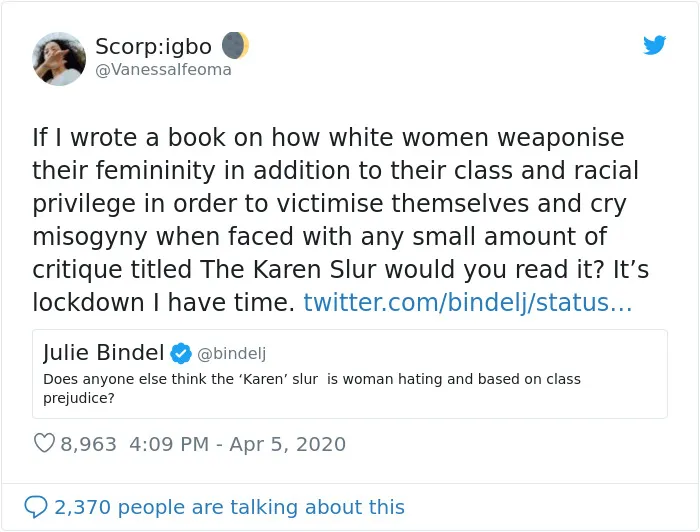Click the @bindelj handle
This screenshot has height=532, width=700.
(x=231, y=353)
